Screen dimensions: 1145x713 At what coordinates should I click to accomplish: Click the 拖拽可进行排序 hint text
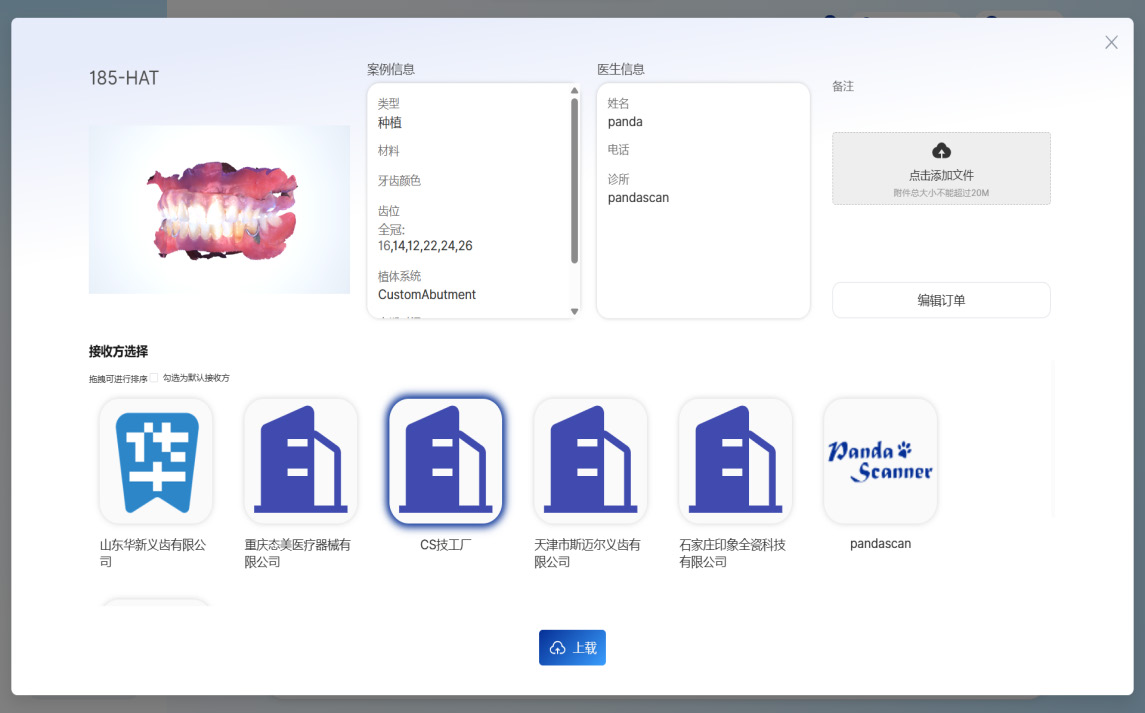pos(118,378)
